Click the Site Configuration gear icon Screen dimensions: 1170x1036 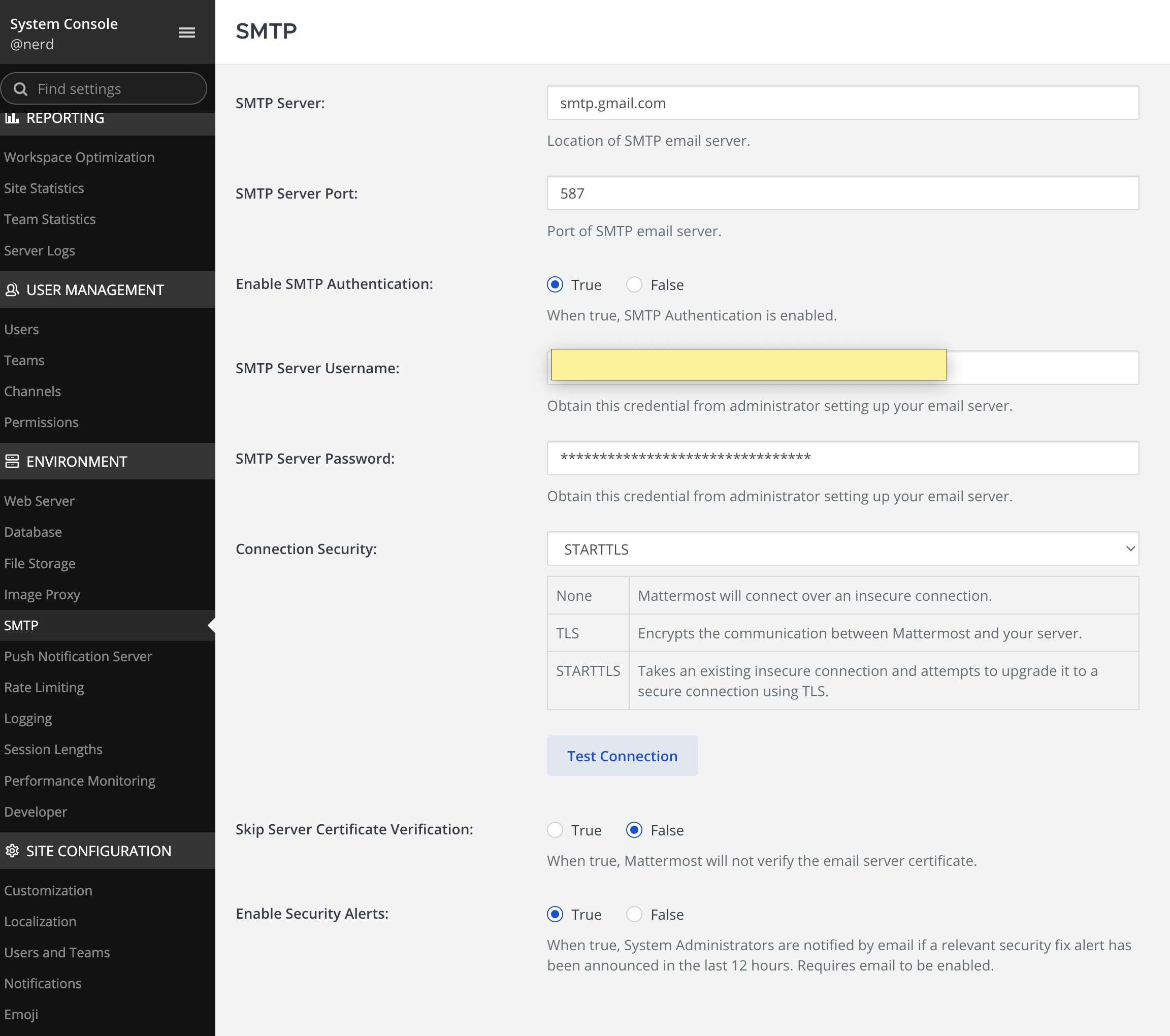coord(12,851)
